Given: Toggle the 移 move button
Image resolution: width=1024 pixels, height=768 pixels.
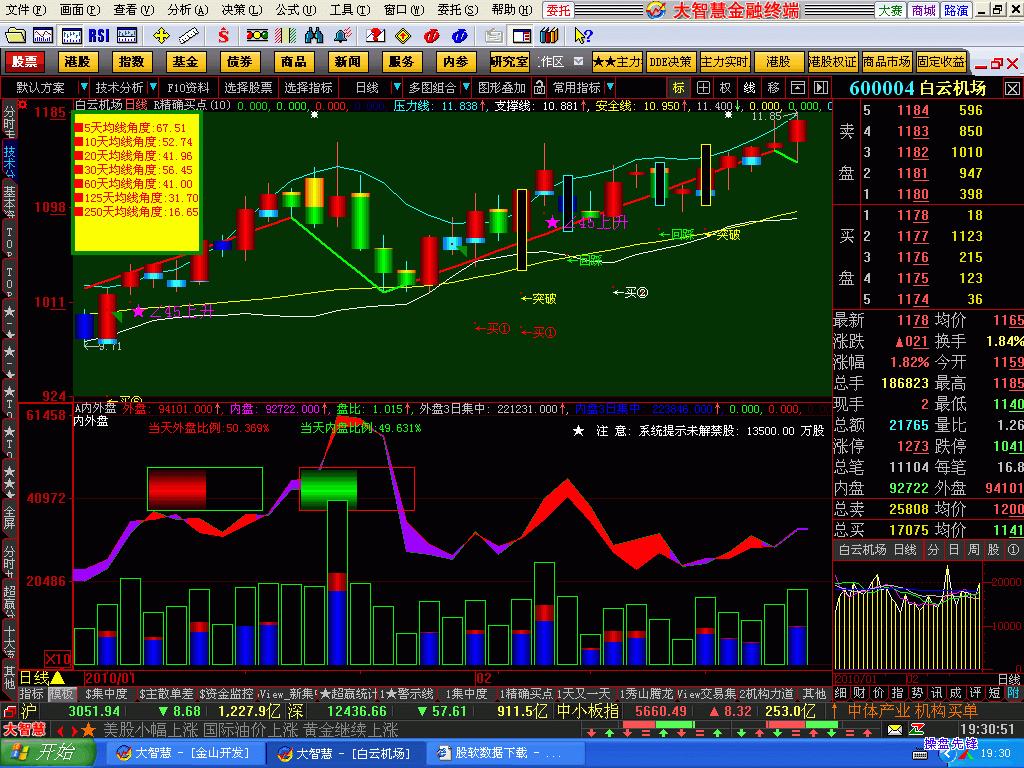Looking at the screenshot, I should coord(774,88).
